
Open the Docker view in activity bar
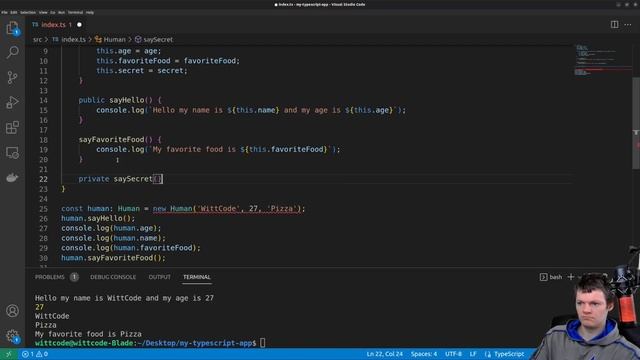point(12,178)
